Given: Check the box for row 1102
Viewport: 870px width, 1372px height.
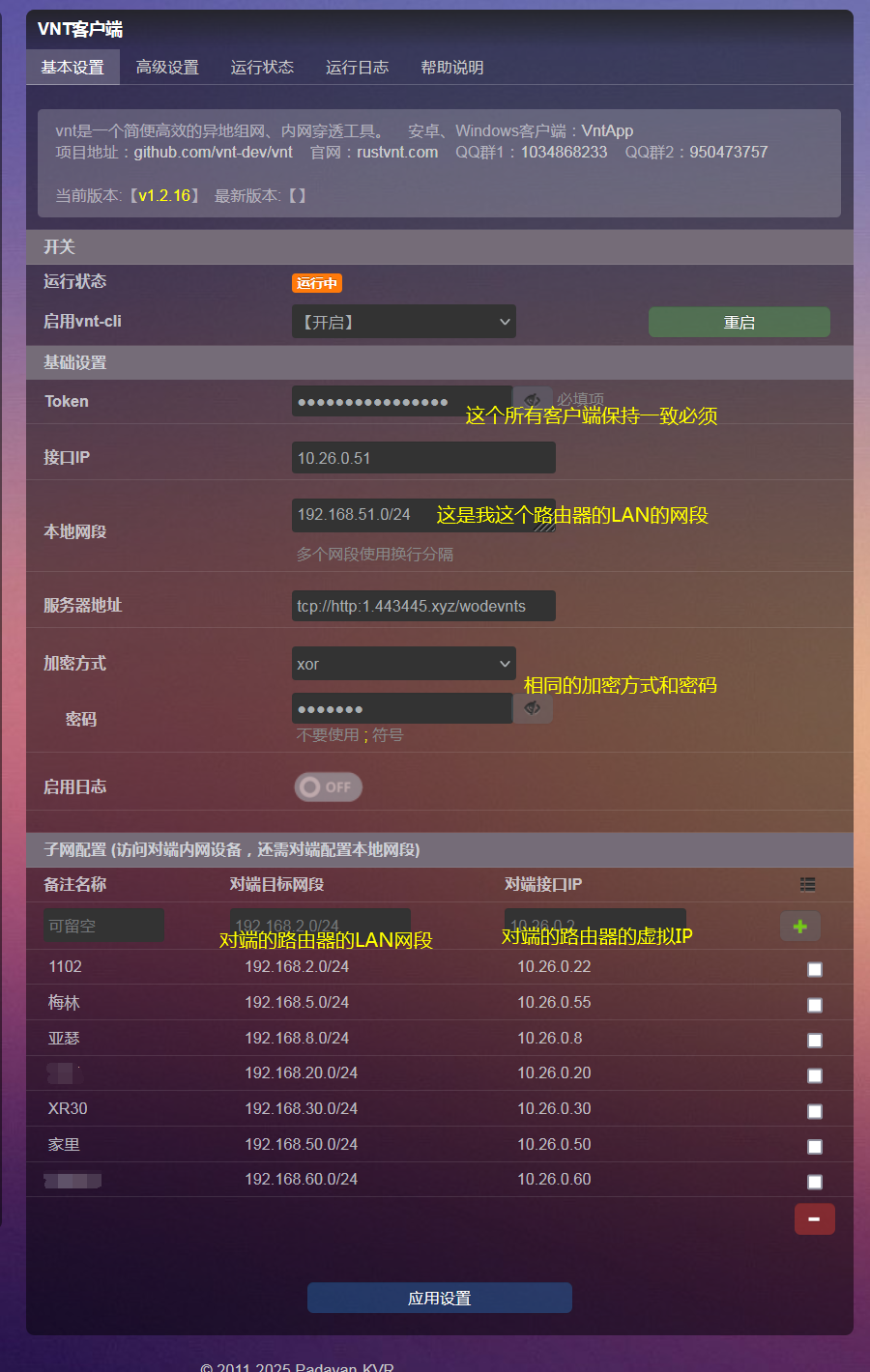Looking at the screenshot, I should point(815,969).
